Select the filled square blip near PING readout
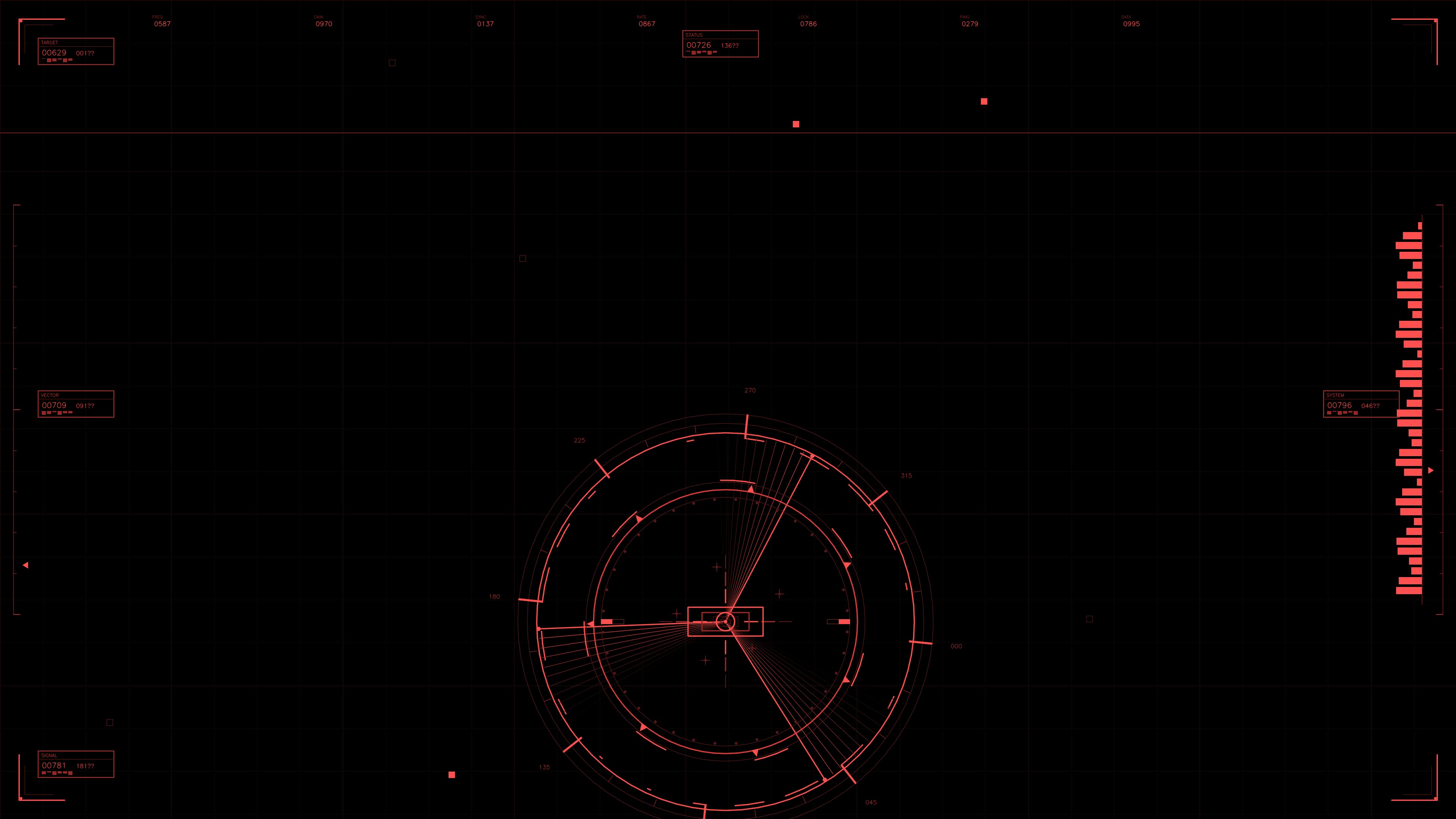This screenshot has width=1456, height=819. pyautogui.click(x=984, y=102)
